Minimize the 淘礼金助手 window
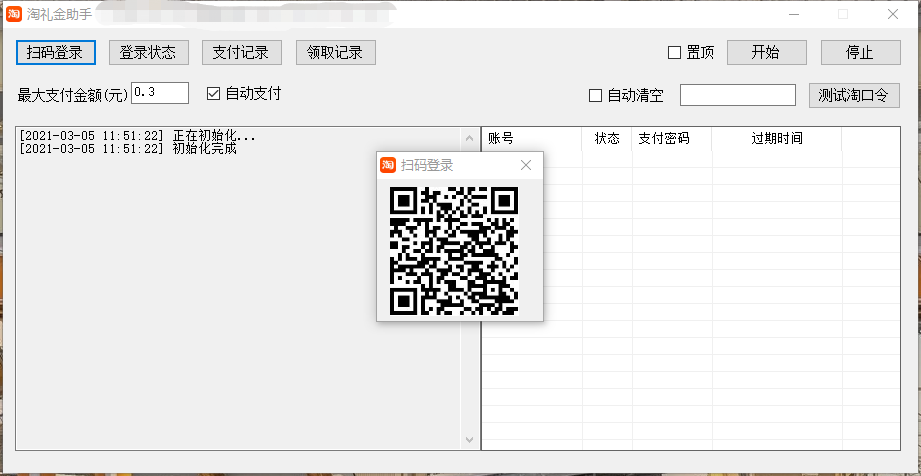The height and width of the screenshot is (476, 921). click(x=793, y=14)
